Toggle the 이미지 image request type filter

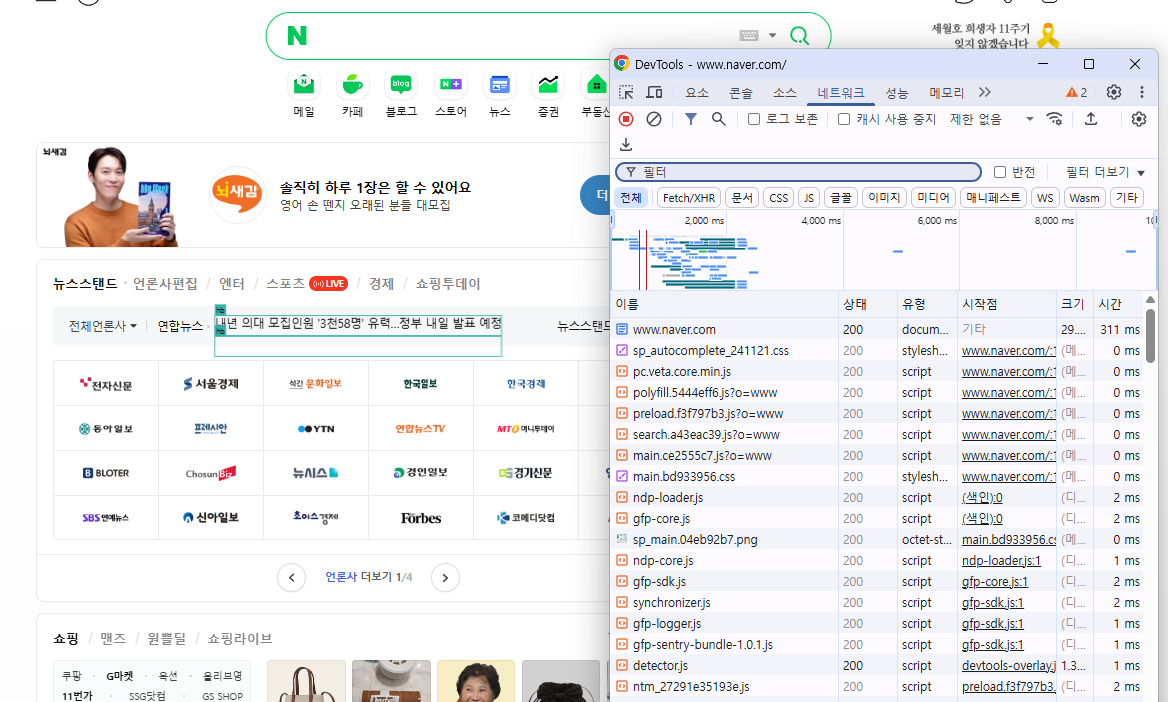click(x=884, y=197)
